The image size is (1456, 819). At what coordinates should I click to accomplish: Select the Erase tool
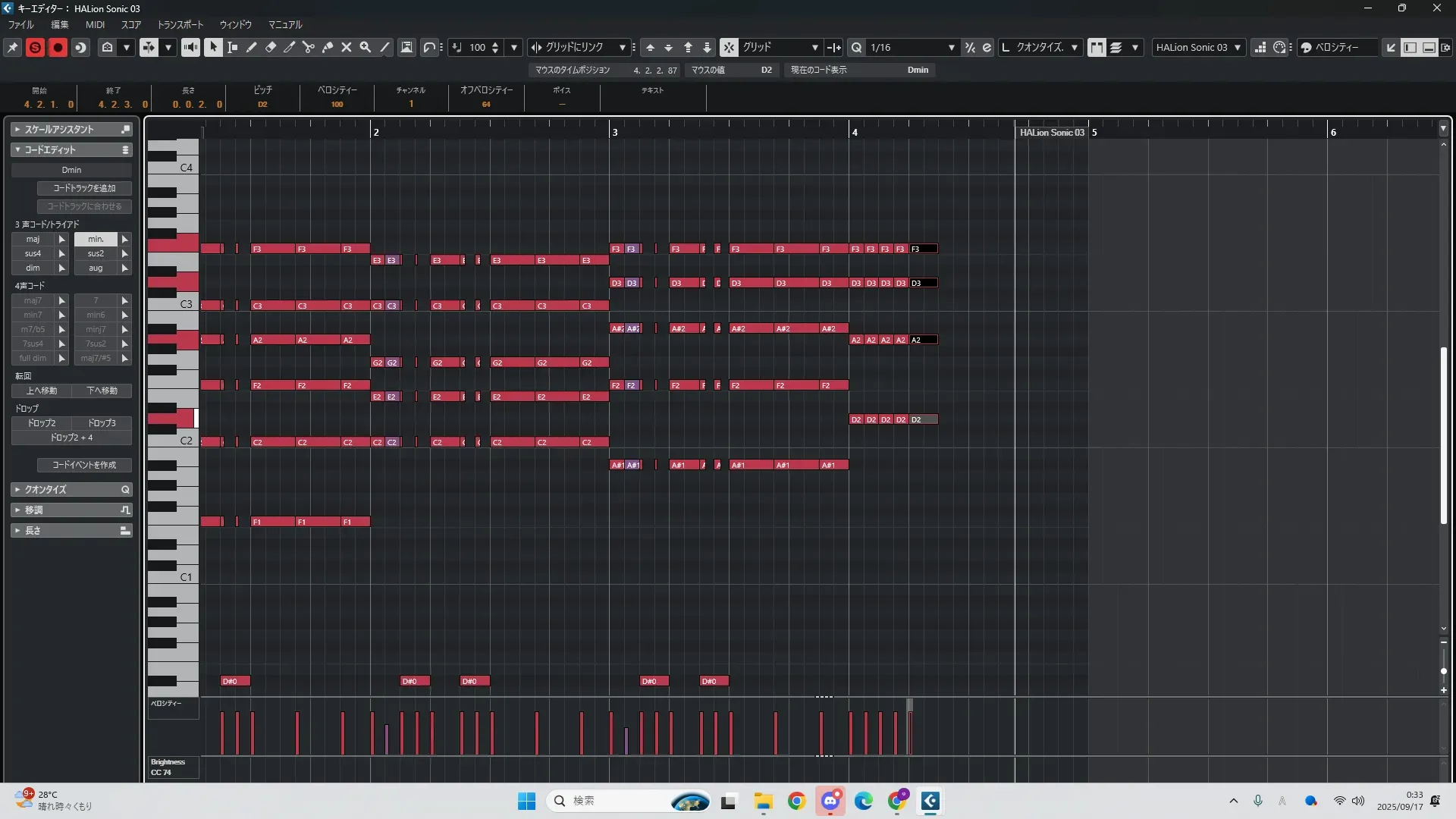tap(271, 47)
